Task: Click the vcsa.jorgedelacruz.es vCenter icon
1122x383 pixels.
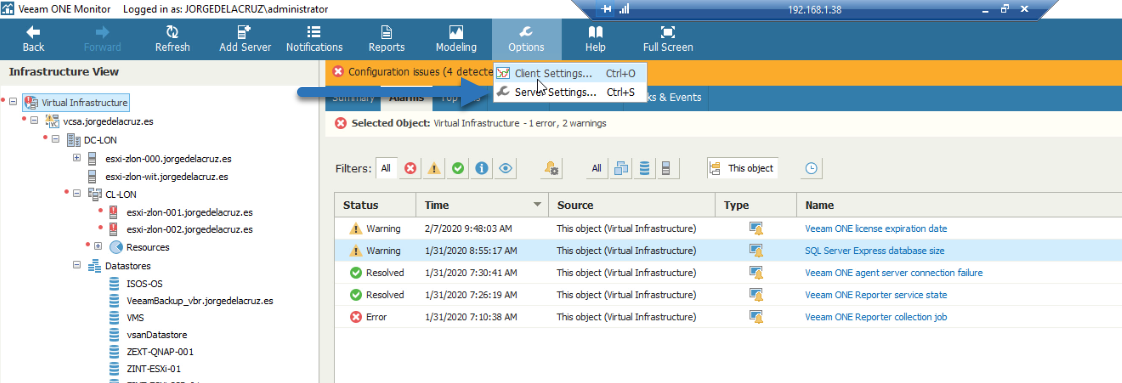Action: [52, 121]
